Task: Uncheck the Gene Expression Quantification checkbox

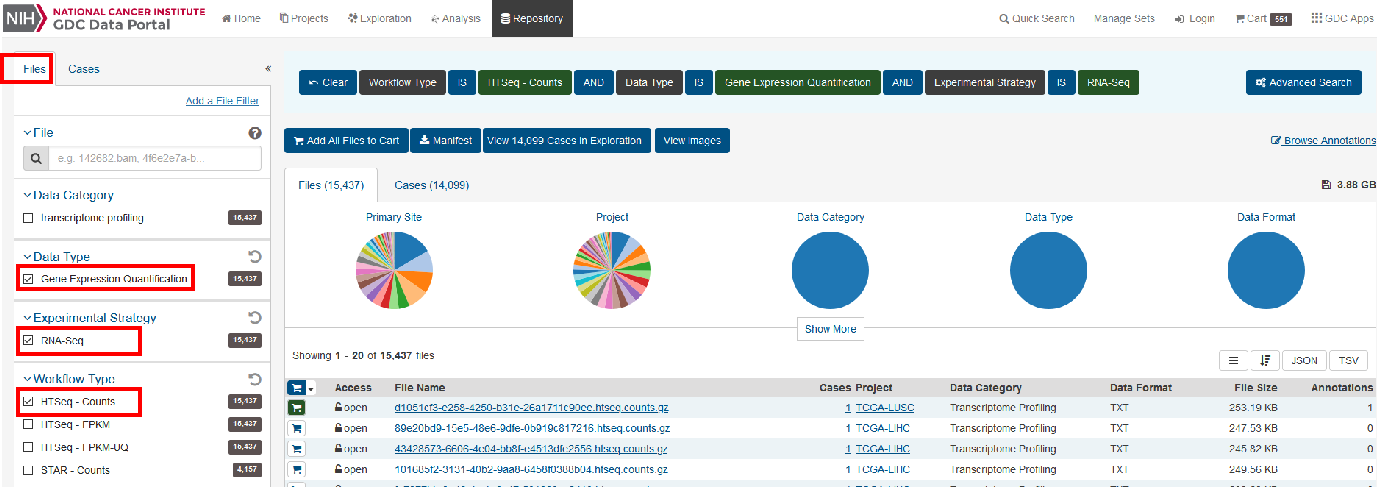Action: [x=28, y=279]
